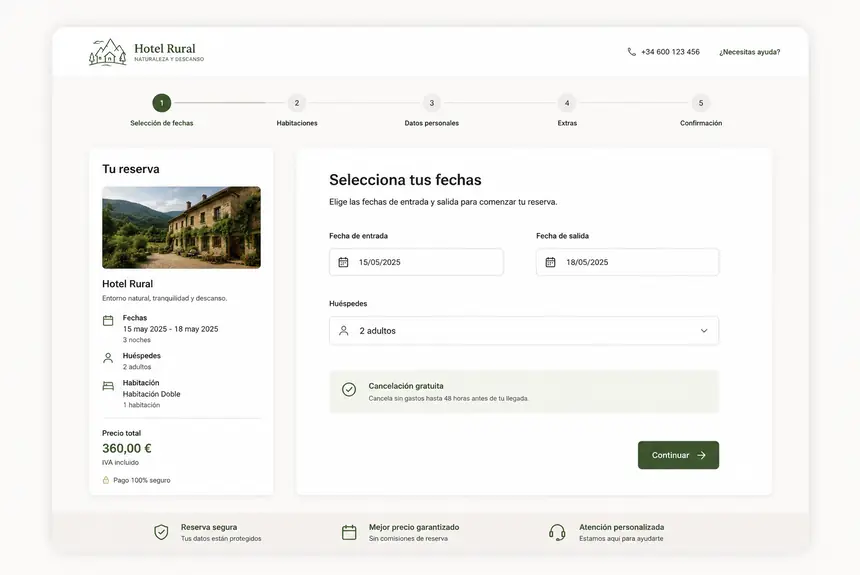Click the phone number +34 600 123 456
The image size is (860, 575).
pyautogui.click(x=670, y=52)
